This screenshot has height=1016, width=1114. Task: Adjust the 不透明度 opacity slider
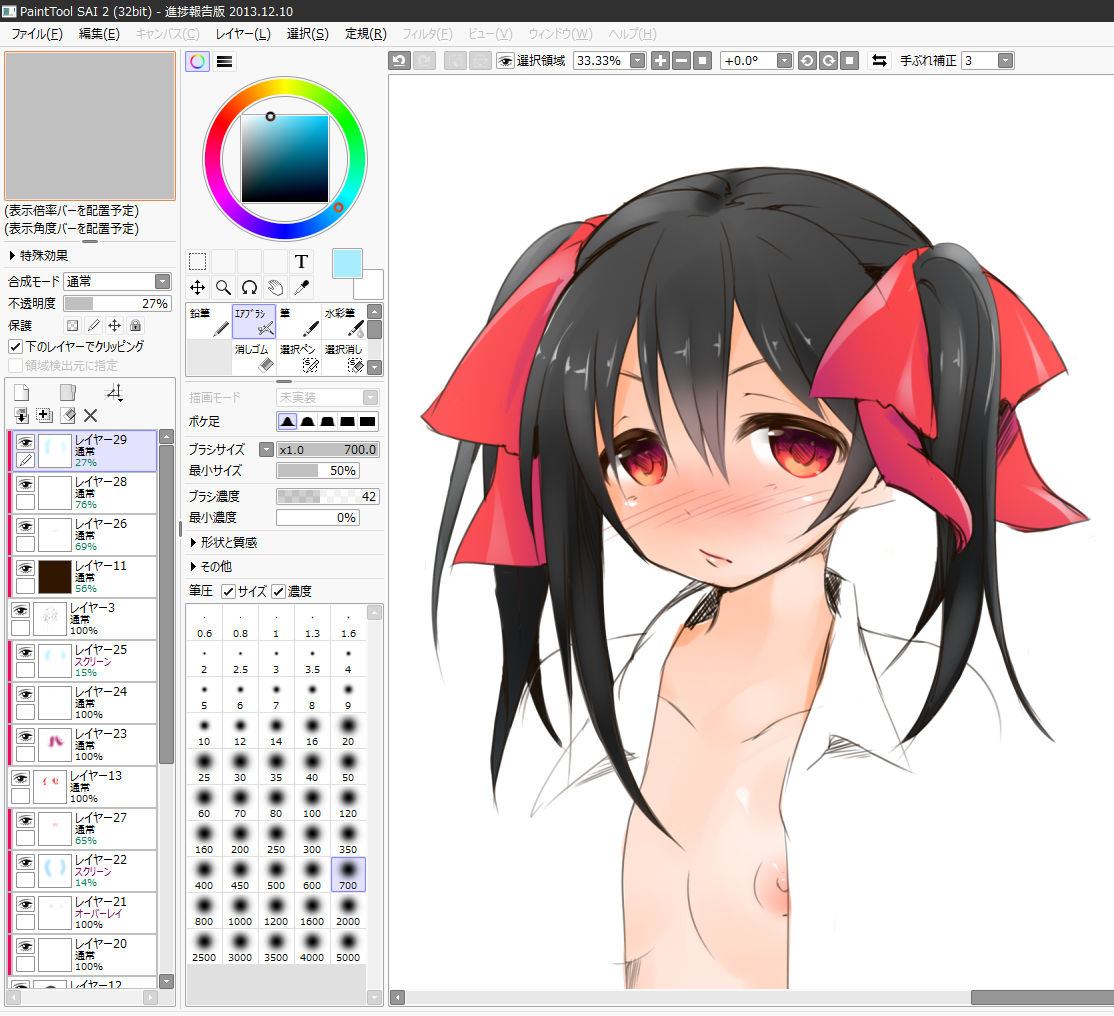(117, 303)
